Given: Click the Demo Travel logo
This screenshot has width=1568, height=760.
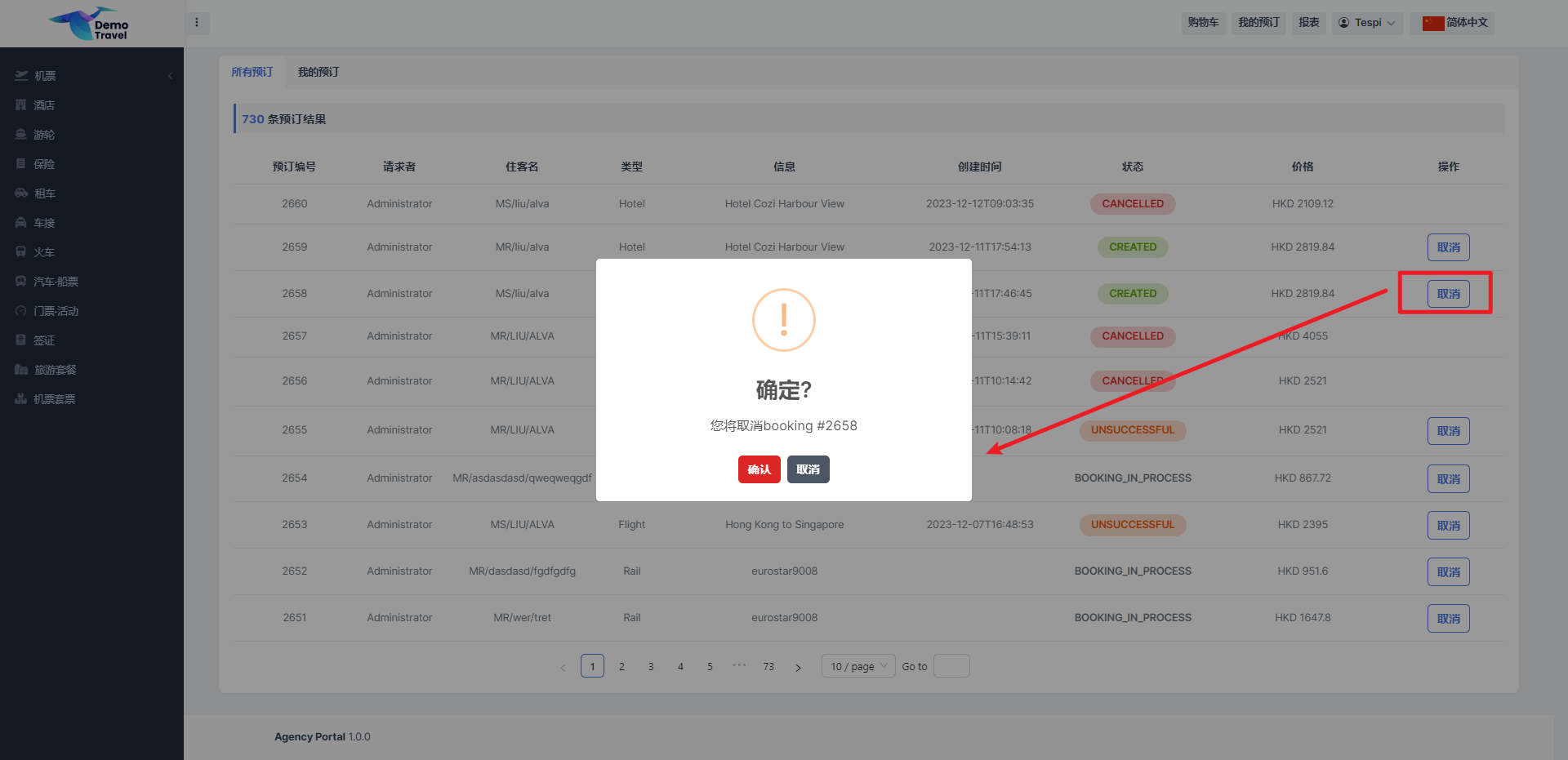Looking at the screenshot, I should point(91,24).
